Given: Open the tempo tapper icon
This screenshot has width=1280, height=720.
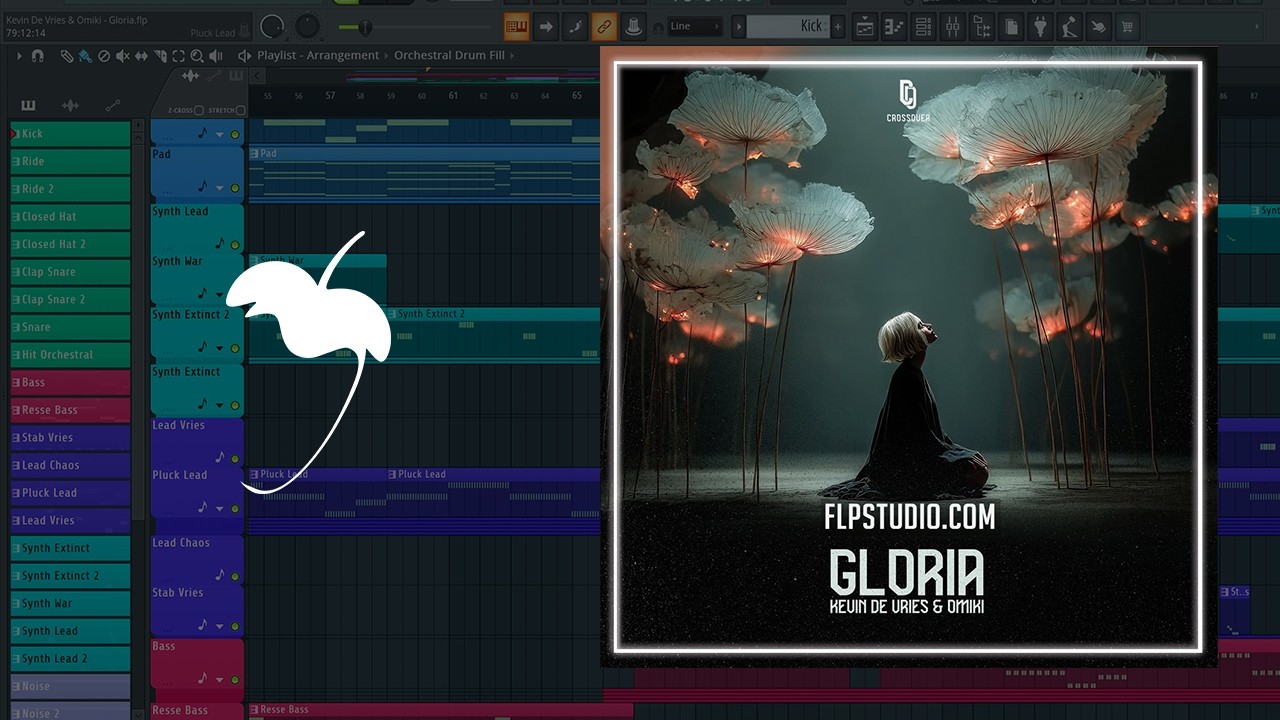Looking at the screenshot, I should pos(1070,26).
